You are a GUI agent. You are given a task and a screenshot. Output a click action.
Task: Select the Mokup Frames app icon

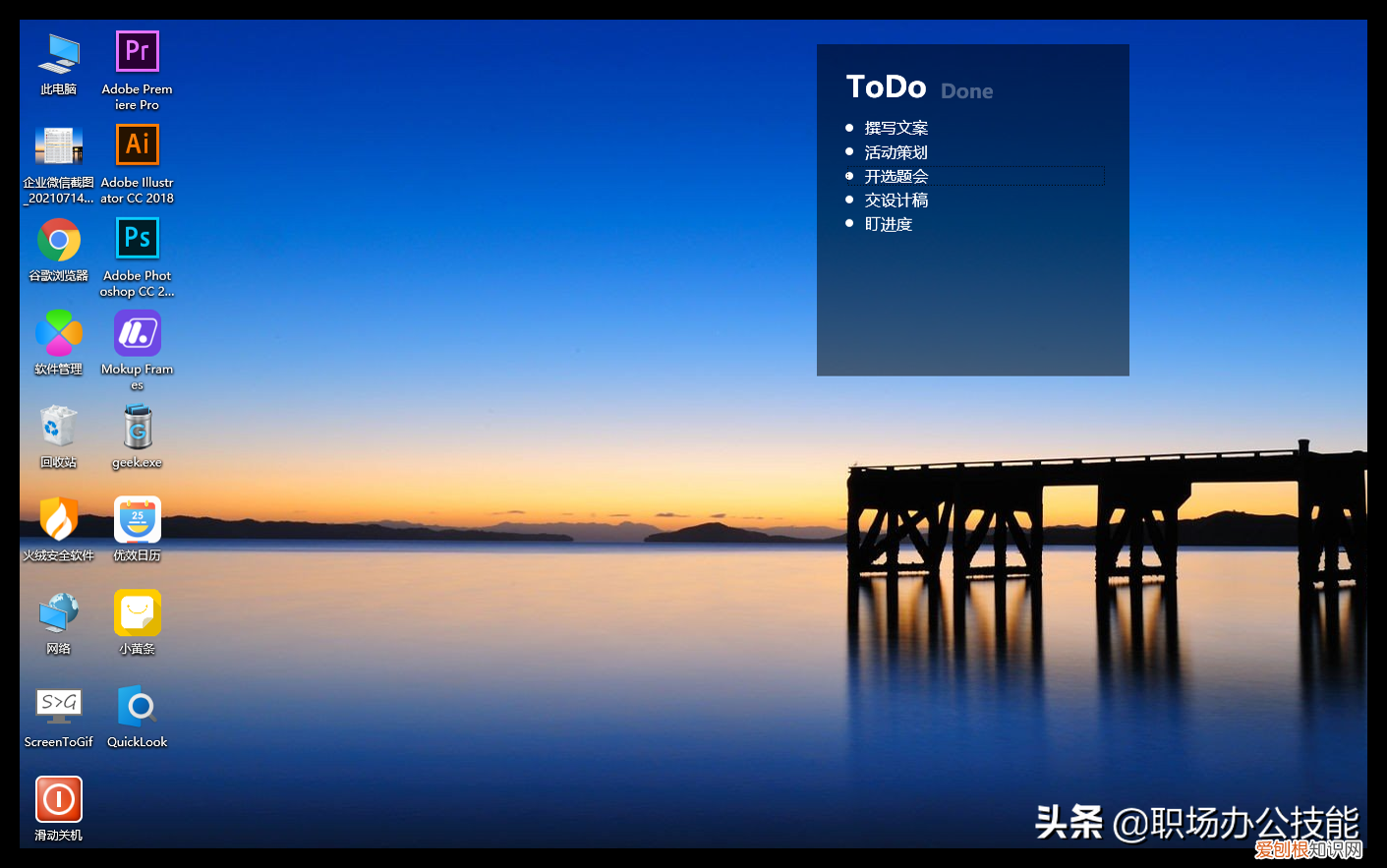pos(137,333)
